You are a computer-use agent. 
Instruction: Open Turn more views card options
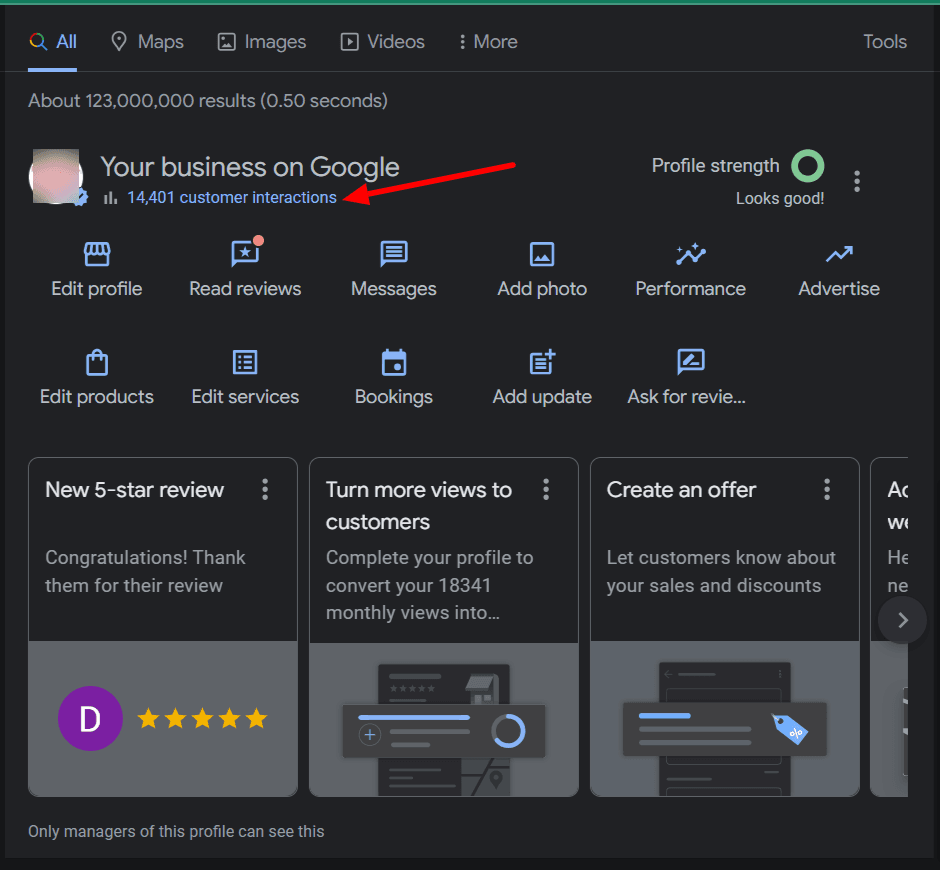546,489
